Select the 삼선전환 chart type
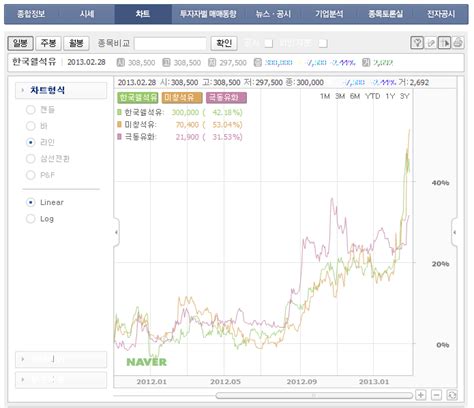 click(x=31, y=159)
